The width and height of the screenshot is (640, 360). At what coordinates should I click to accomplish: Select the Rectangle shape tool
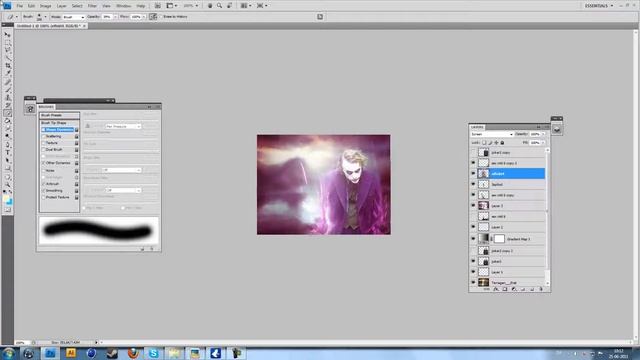pyautogui.click(x=8, y=168)
